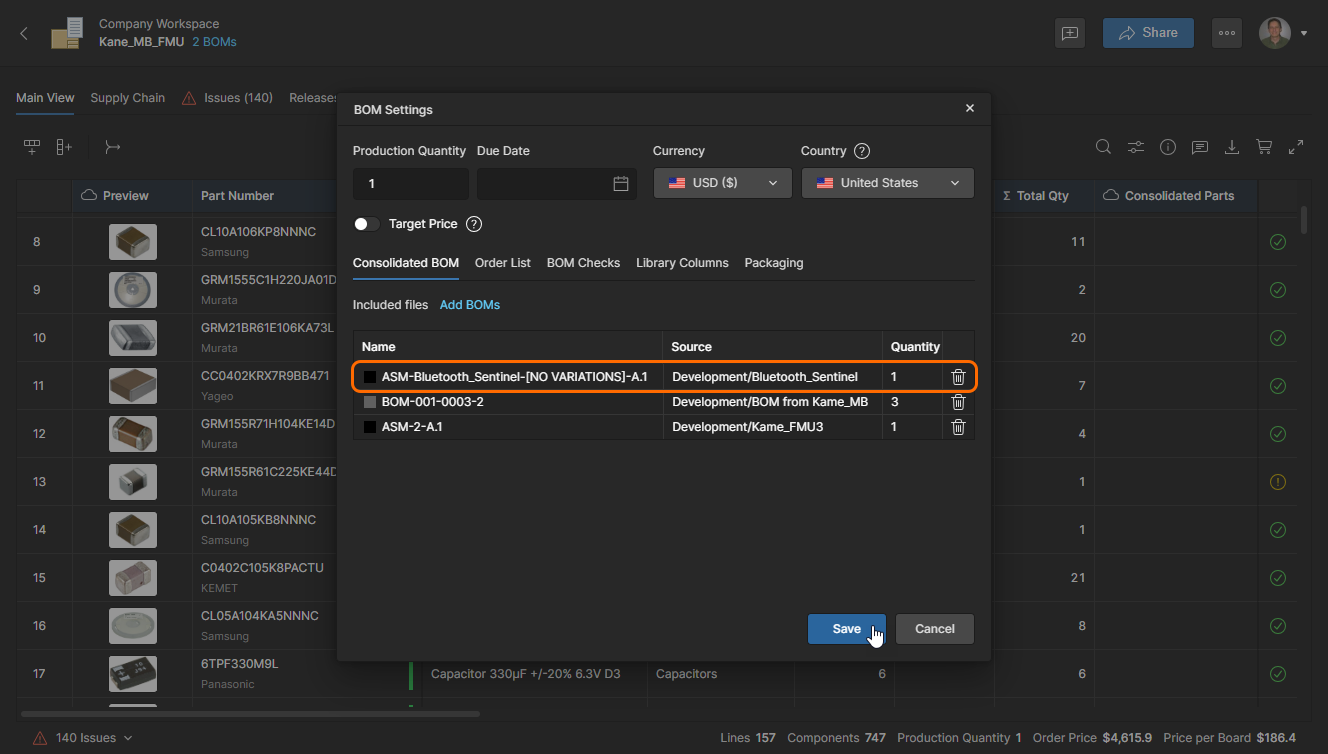Switch to the BOM Checks tab
The width and height of the screenshot is (1328, 754).
click(x=583, y=263)
